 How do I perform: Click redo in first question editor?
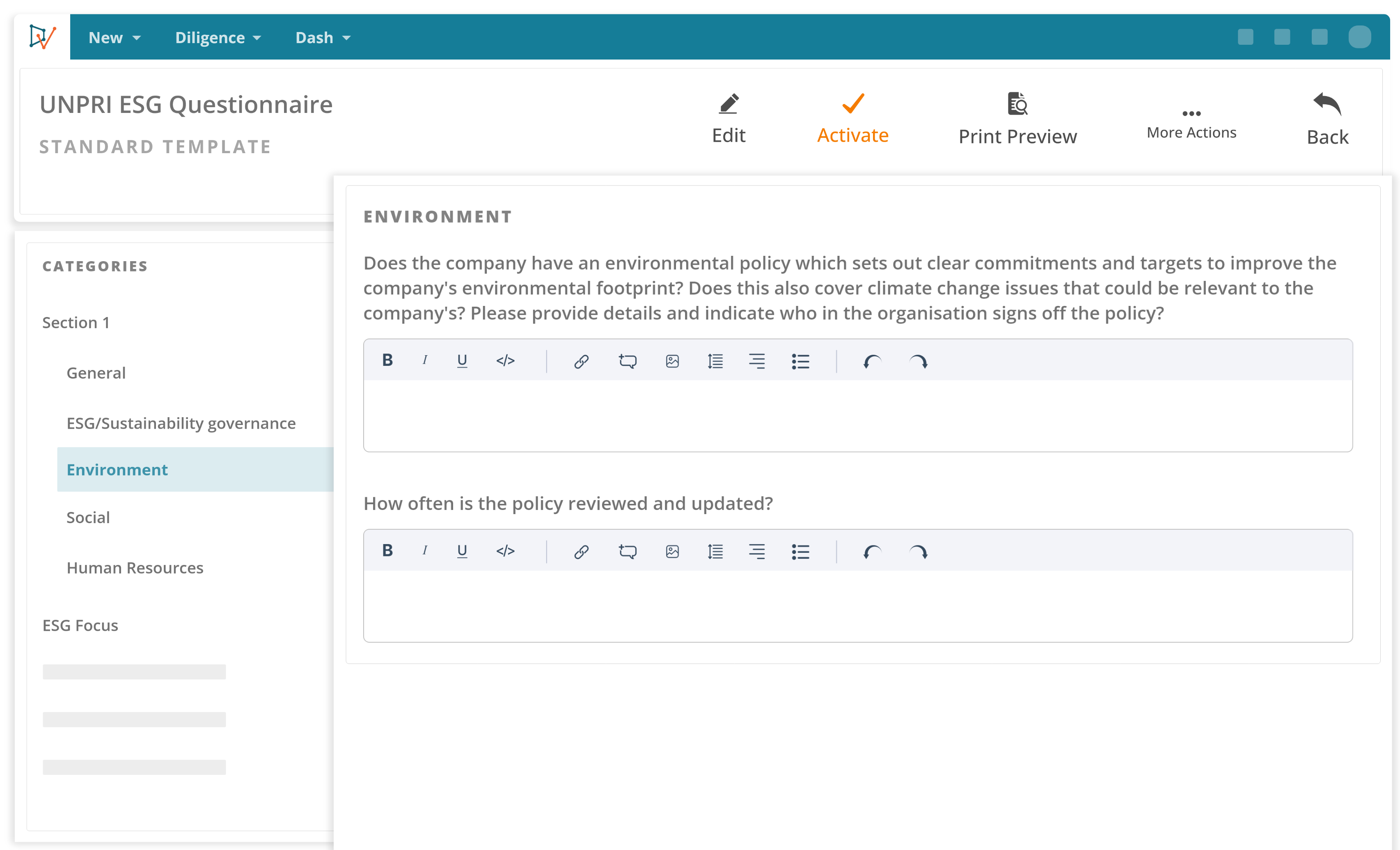[918, 361]
